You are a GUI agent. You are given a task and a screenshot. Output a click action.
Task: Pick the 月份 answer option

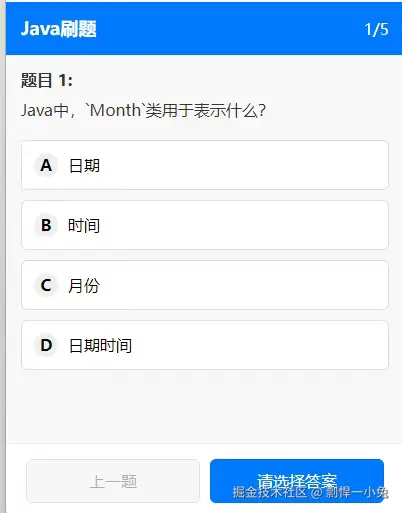point(205,285)
